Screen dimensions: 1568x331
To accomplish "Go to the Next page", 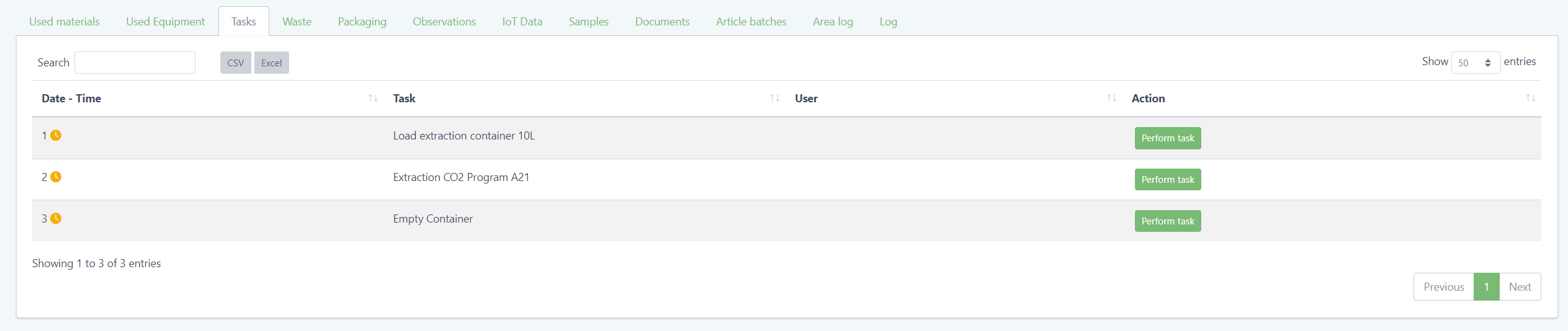I will click(x=1520, y=287).
